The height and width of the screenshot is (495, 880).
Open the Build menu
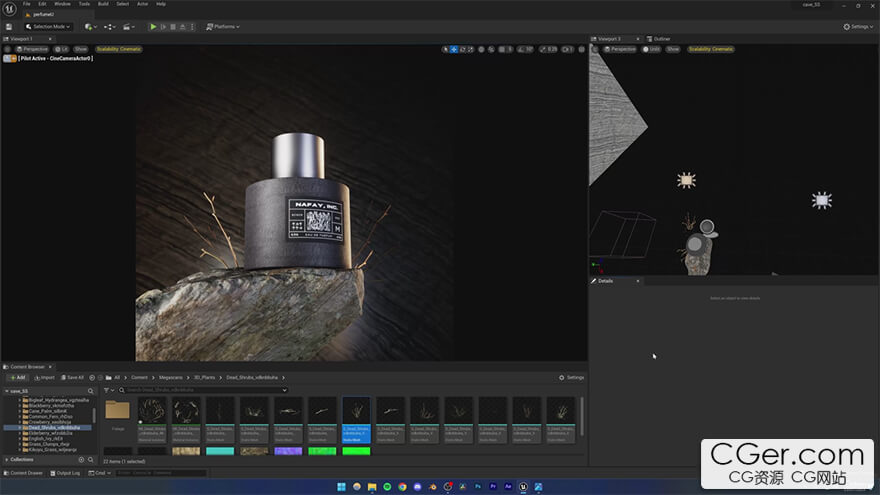[103, 4]
